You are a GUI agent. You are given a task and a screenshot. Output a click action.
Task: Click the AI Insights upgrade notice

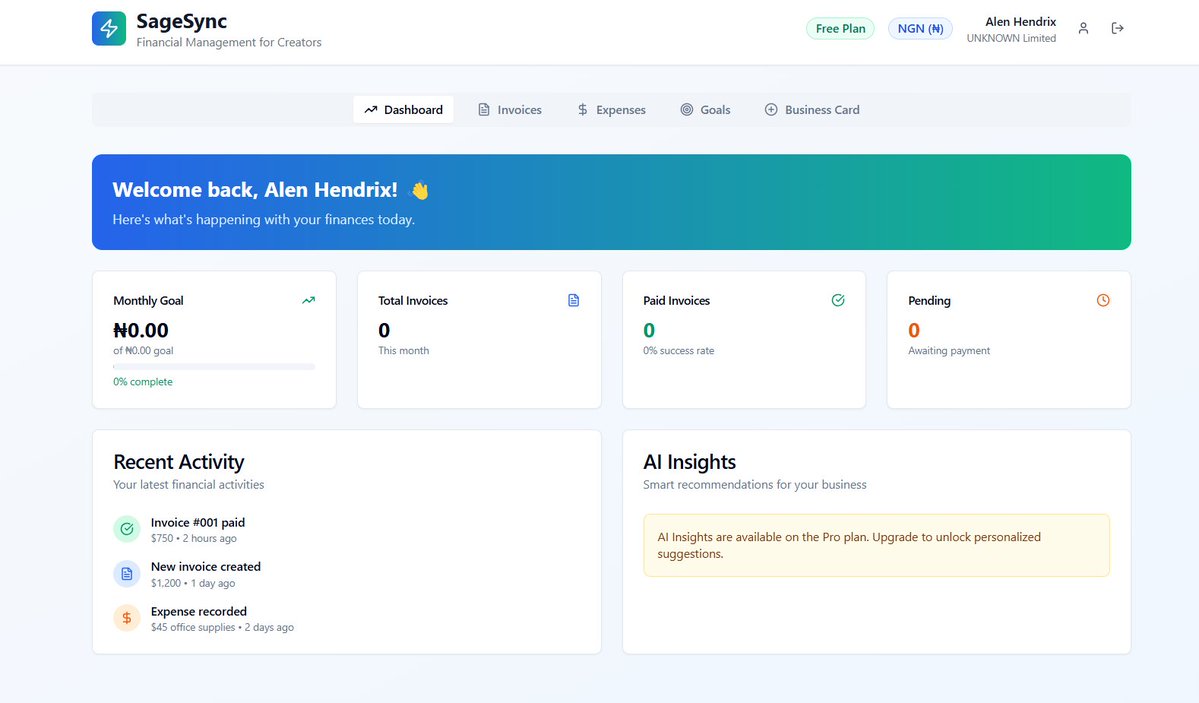click(876, 546)
